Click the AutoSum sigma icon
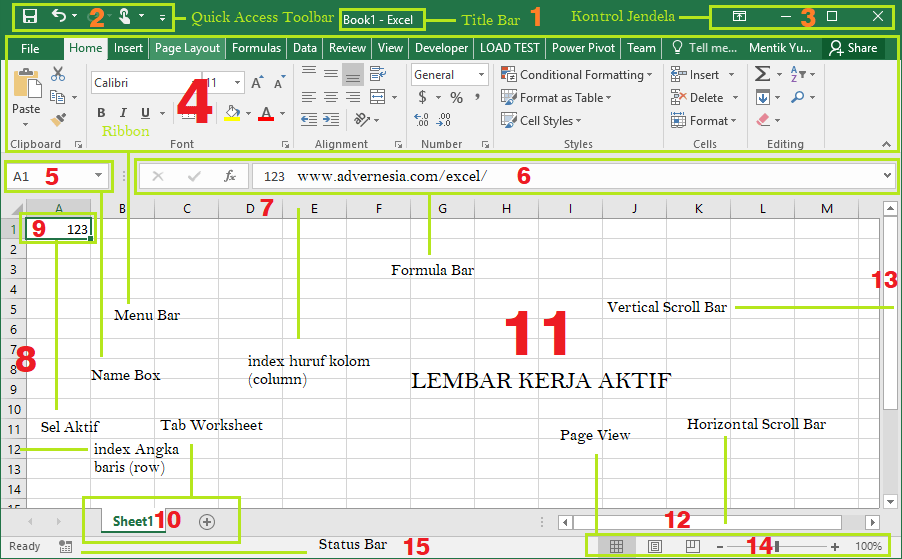The height and width of the screenshot is (559, 902). tap(762, 74)
